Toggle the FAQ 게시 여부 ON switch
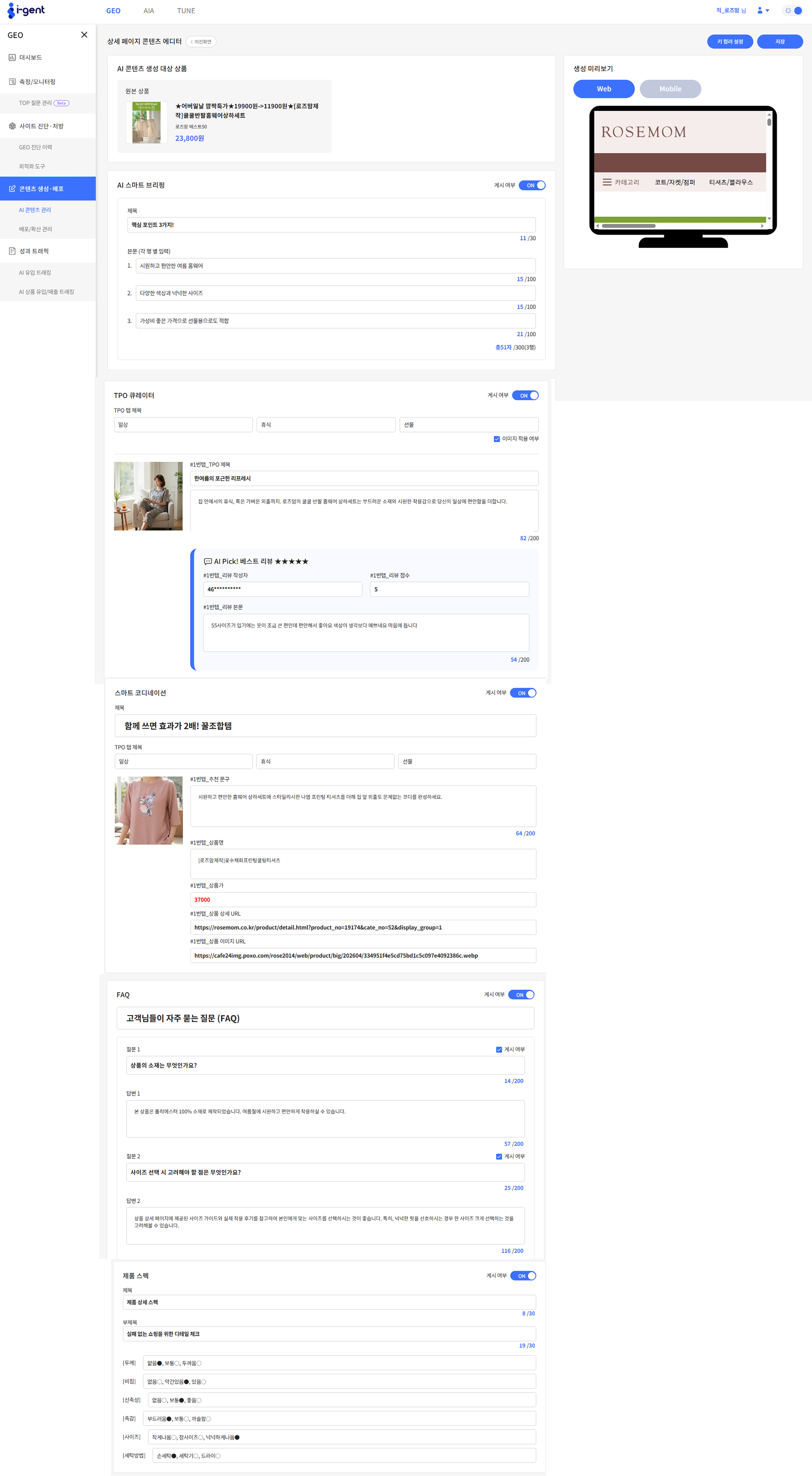The height and width of the screenshot is (1476, 812). pos(521,995)
